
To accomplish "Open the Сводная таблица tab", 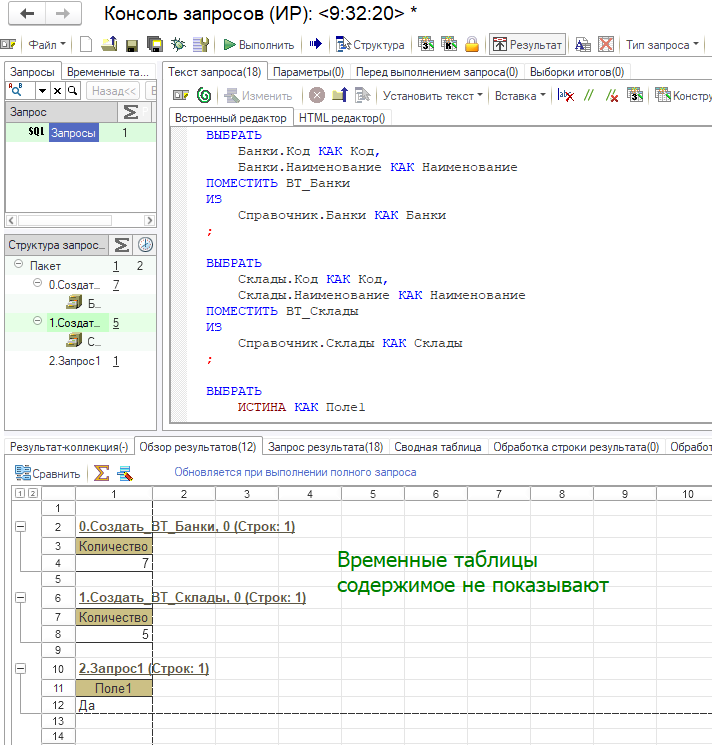I will pos(438,447).
